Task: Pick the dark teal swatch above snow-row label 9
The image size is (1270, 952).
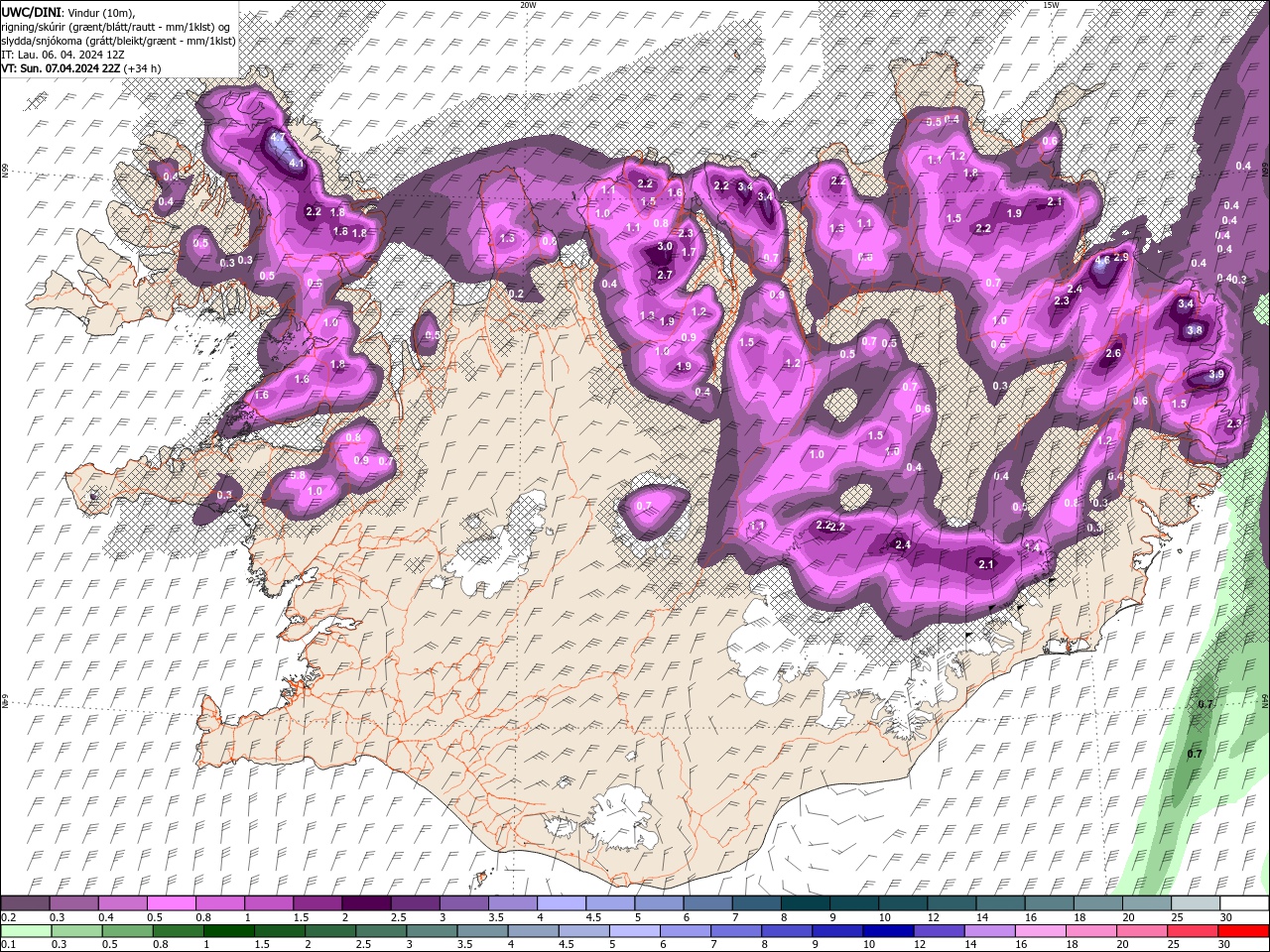Action: pos(852,903)
